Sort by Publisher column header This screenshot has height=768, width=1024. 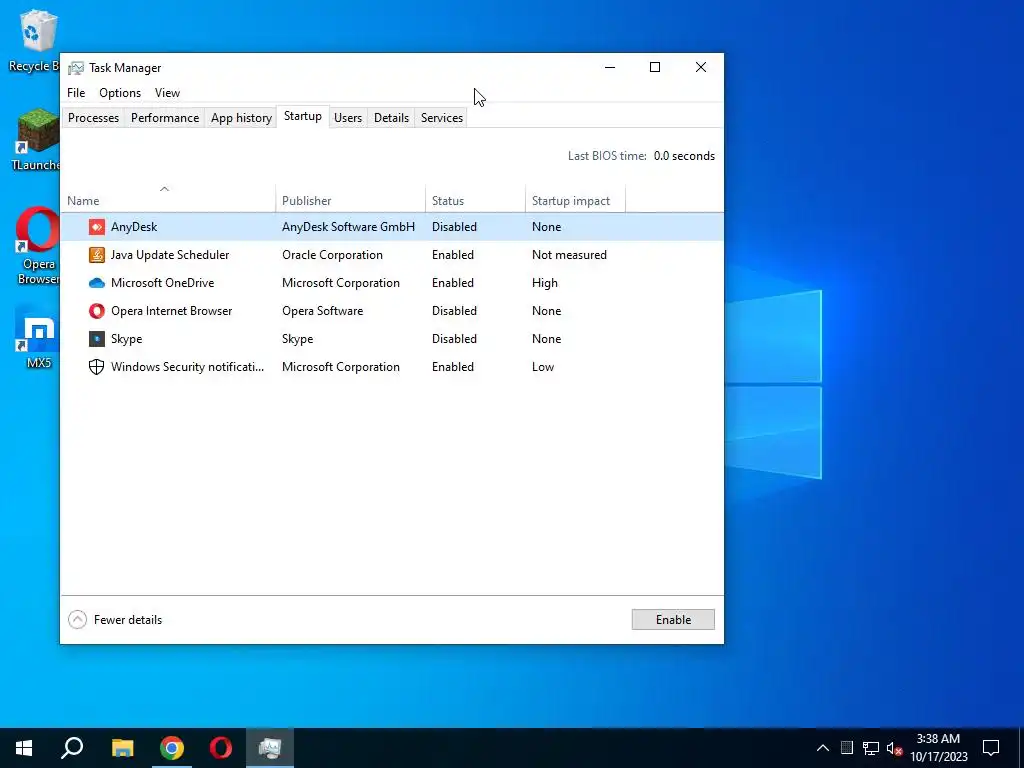[x=351, y=200]
